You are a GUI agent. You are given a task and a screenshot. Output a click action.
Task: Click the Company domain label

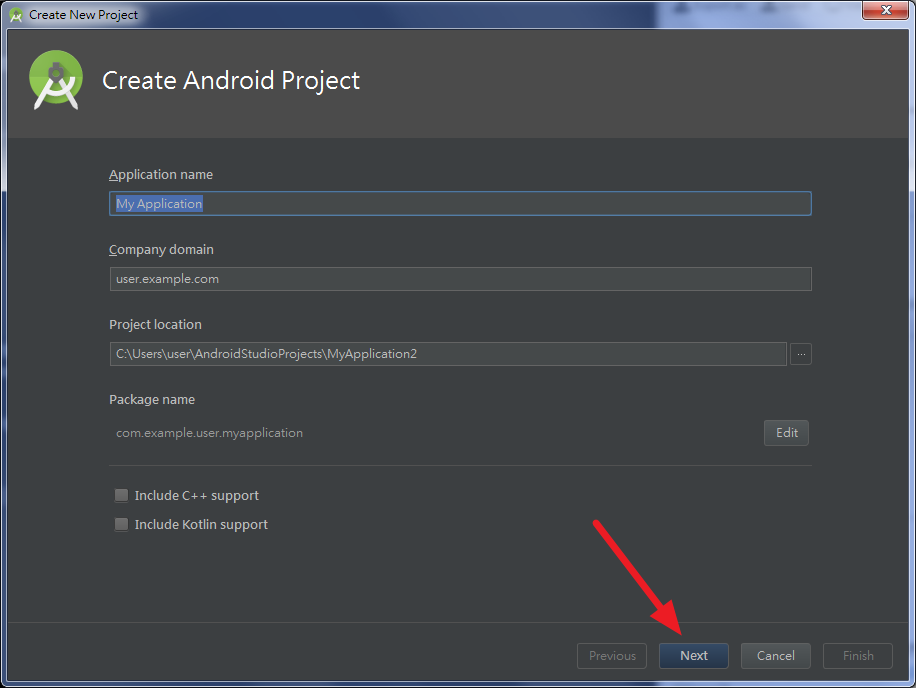coord(161,249)
